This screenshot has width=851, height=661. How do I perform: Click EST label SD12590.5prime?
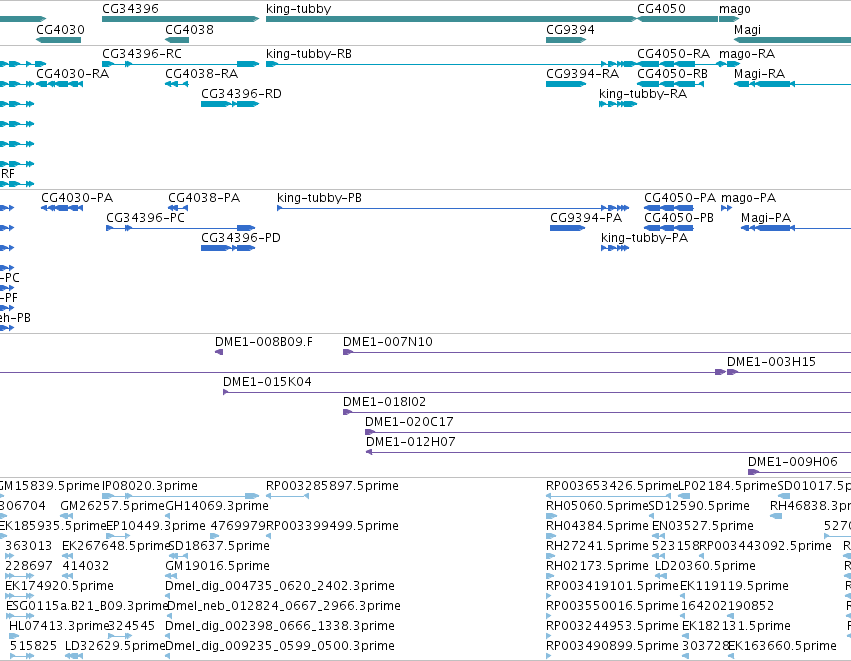[x=699, y=506]
